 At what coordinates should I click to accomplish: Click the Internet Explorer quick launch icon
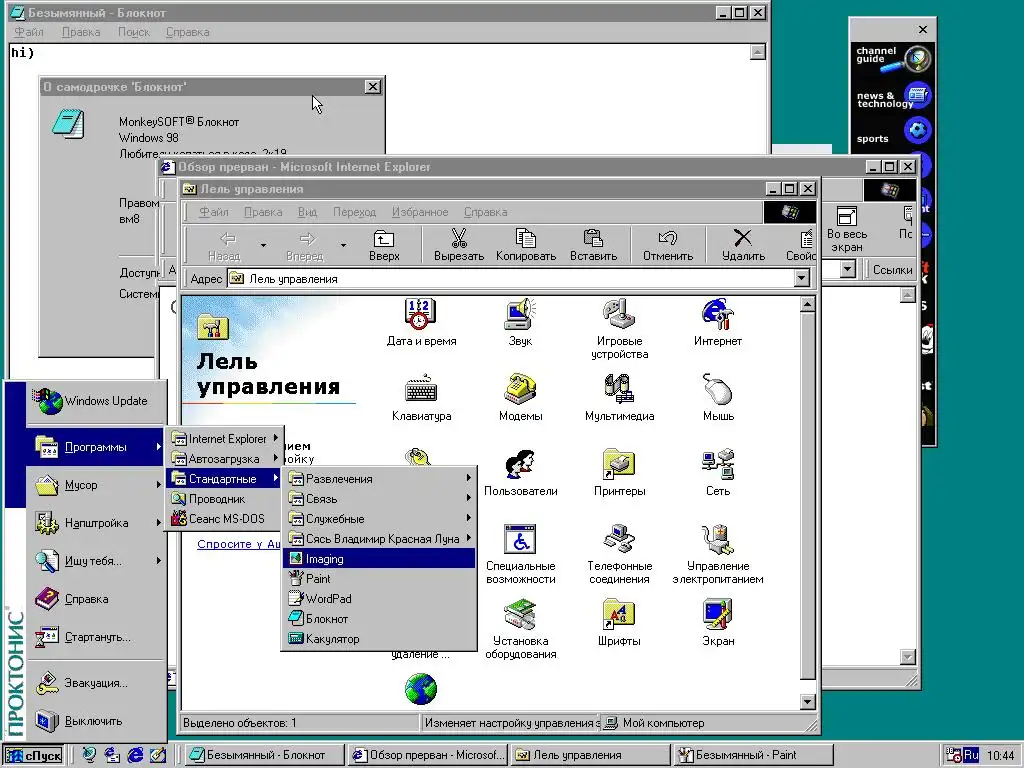coord(135,755)
